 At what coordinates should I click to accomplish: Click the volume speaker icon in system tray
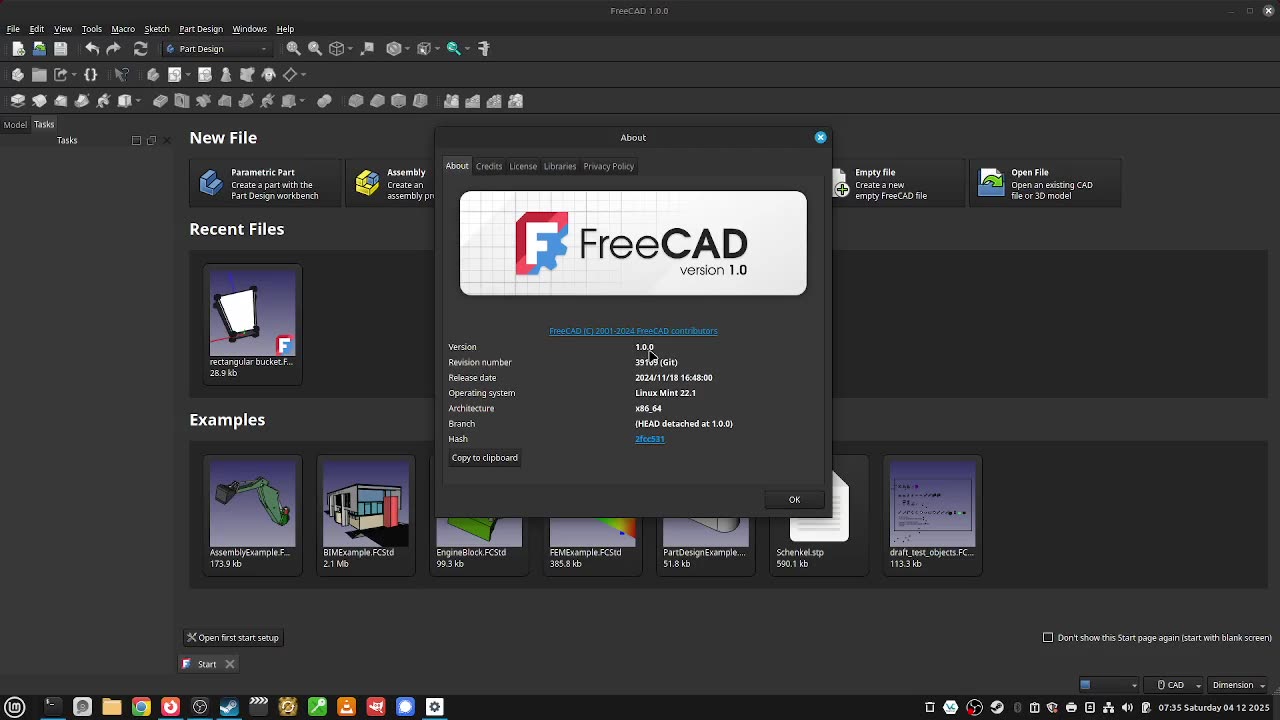(x=1128, y=708)
